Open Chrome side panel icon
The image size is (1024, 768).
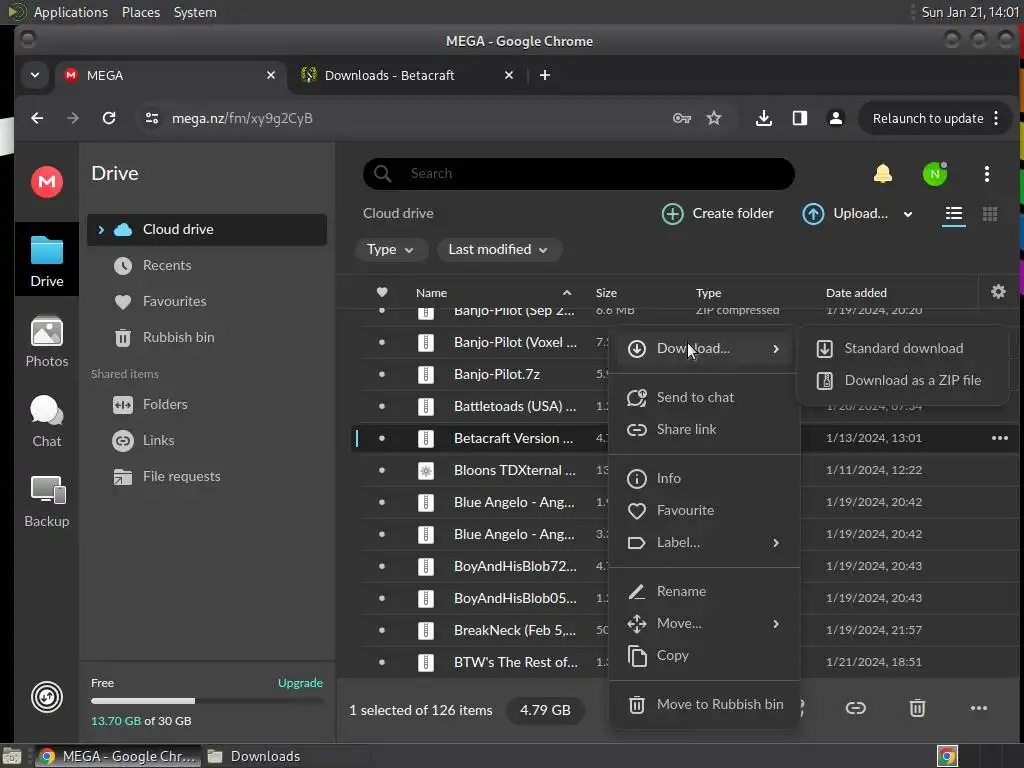pyautogui.click(x=799, y=118)
